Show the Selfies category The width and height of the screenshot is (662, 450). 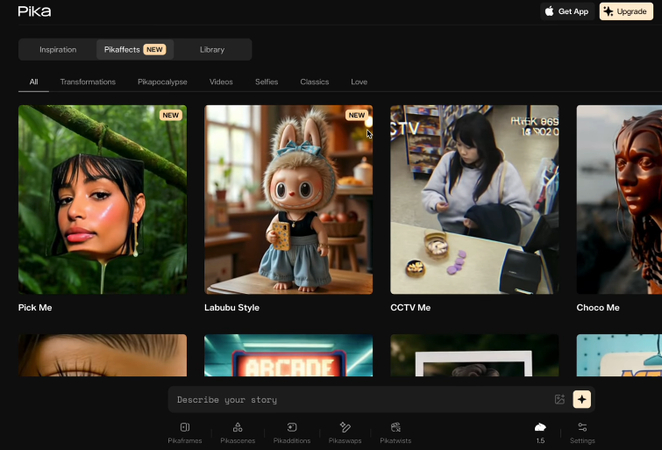(266, 81)
